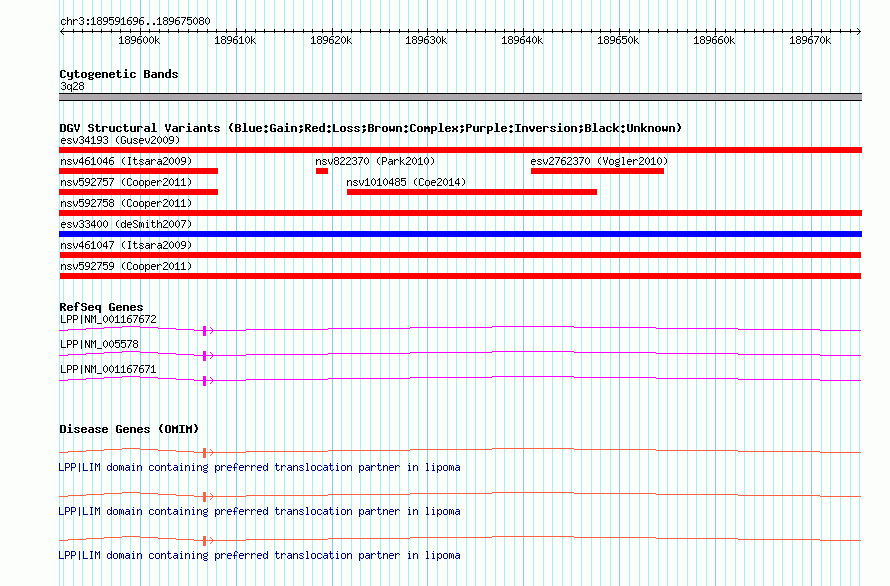Click the Disease Genes (OMIM) track heading

click(129, 429)
